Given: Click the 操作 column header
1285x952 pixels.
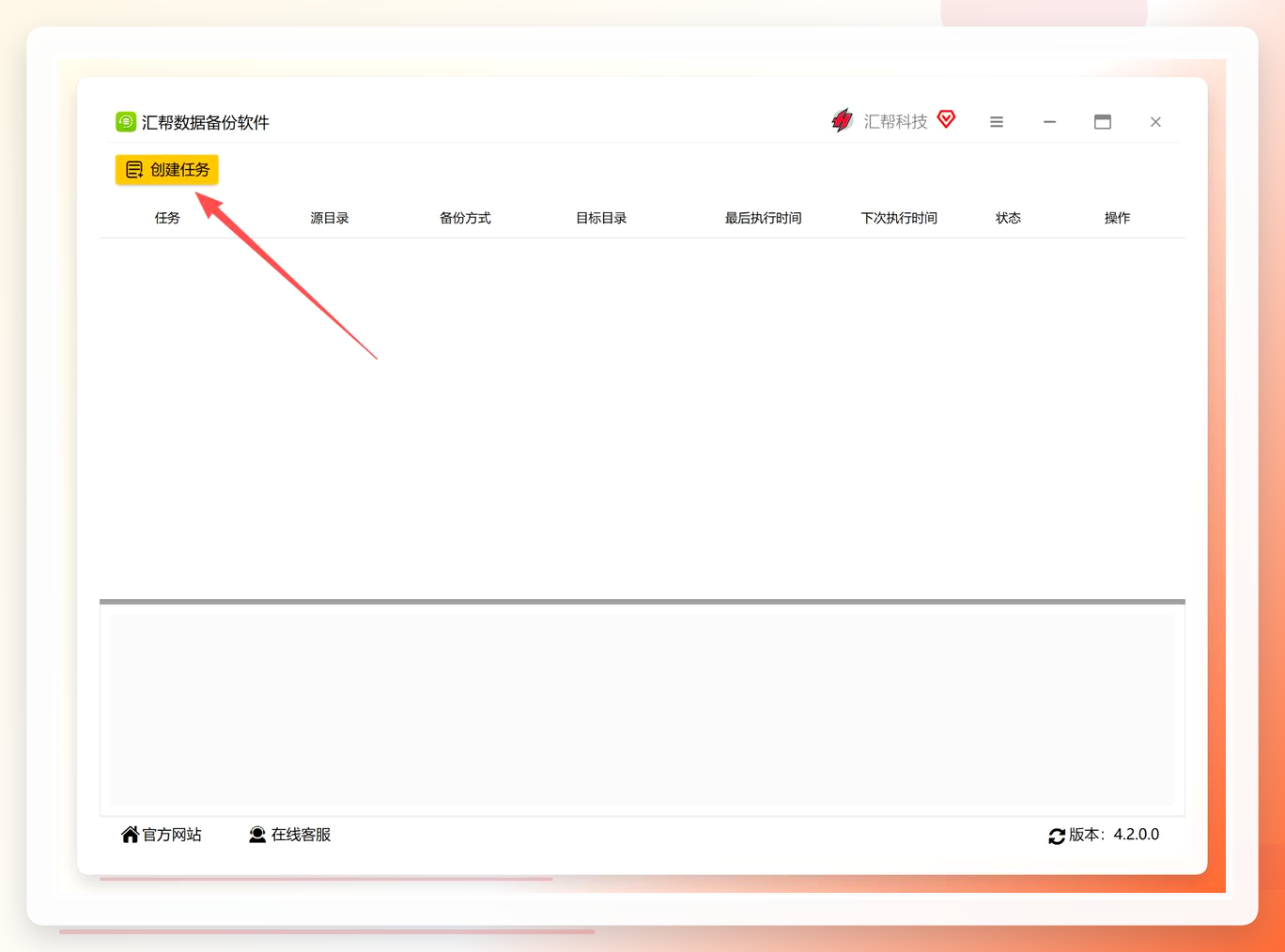Looking at the screenshot, I should pos(1117,218).
